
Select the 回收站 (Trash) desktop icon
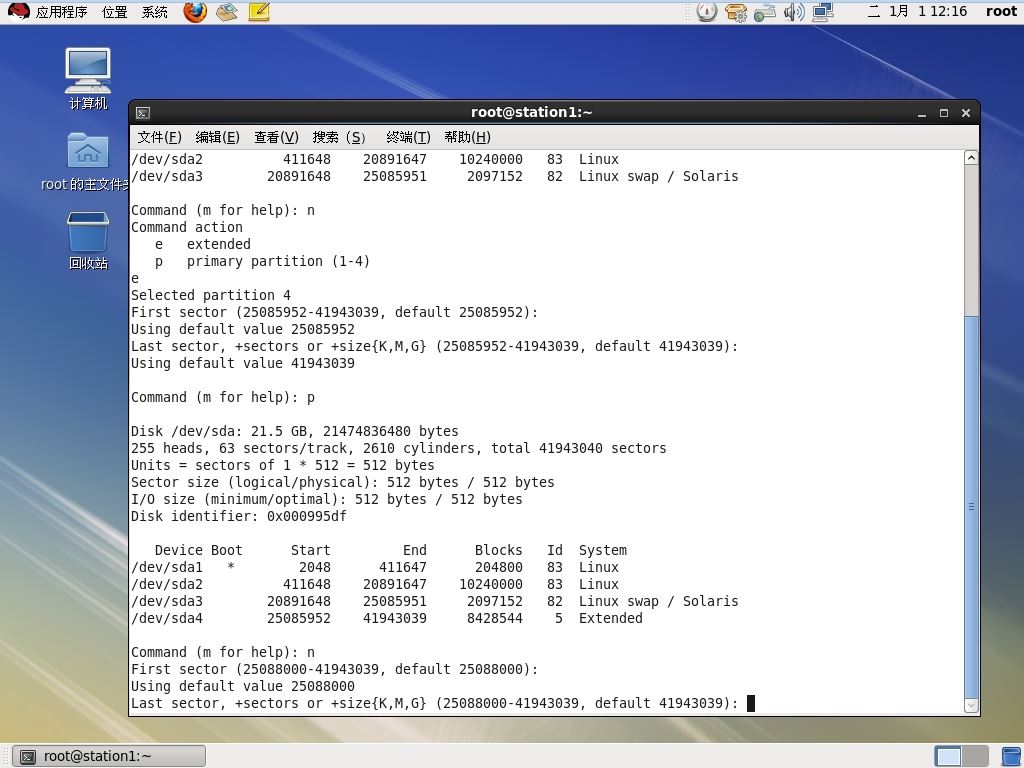click(x=88, y=240)
